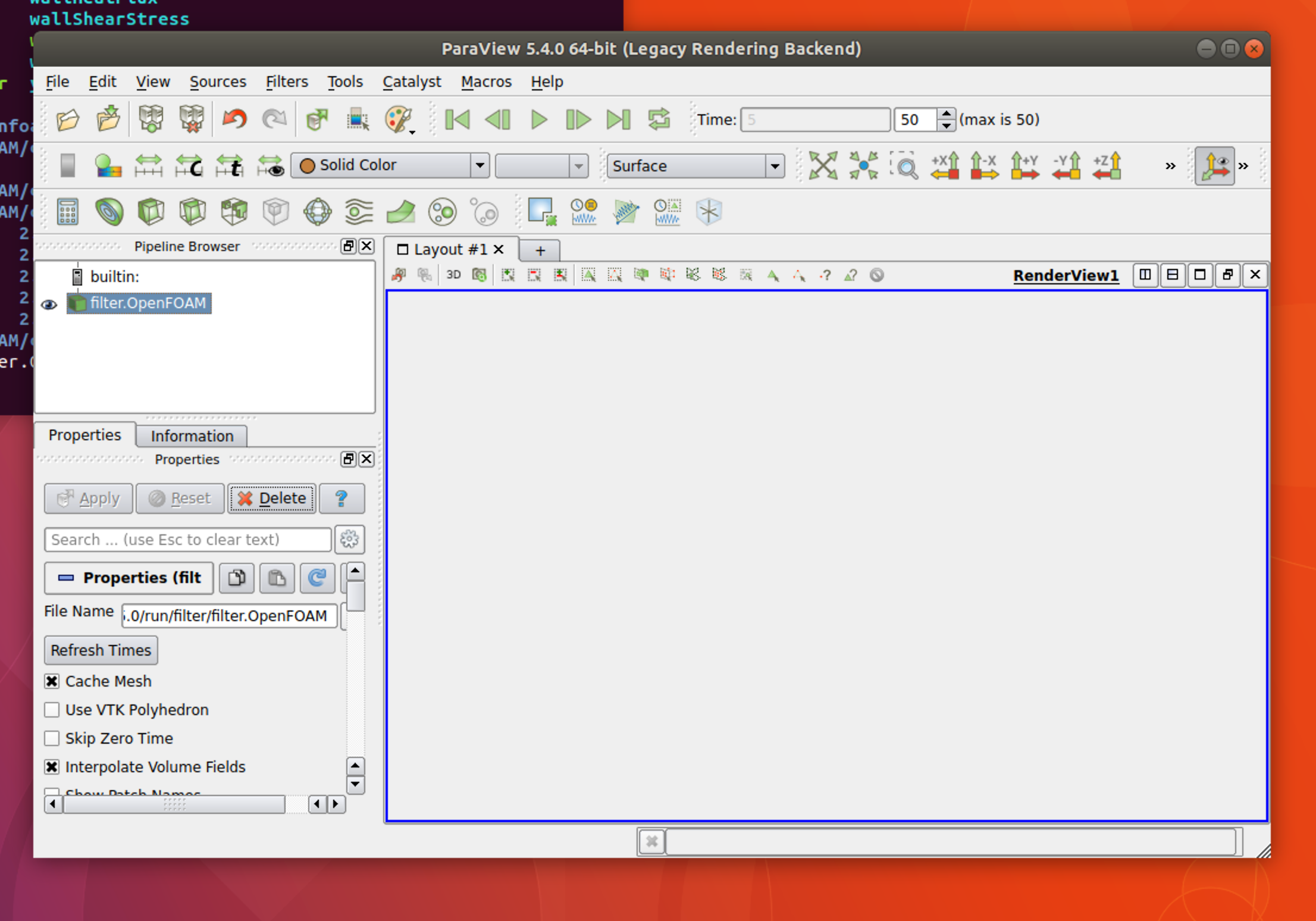
Task: Toggle the Cache Mesh checkbox
Action: click(x=52, y=681)
